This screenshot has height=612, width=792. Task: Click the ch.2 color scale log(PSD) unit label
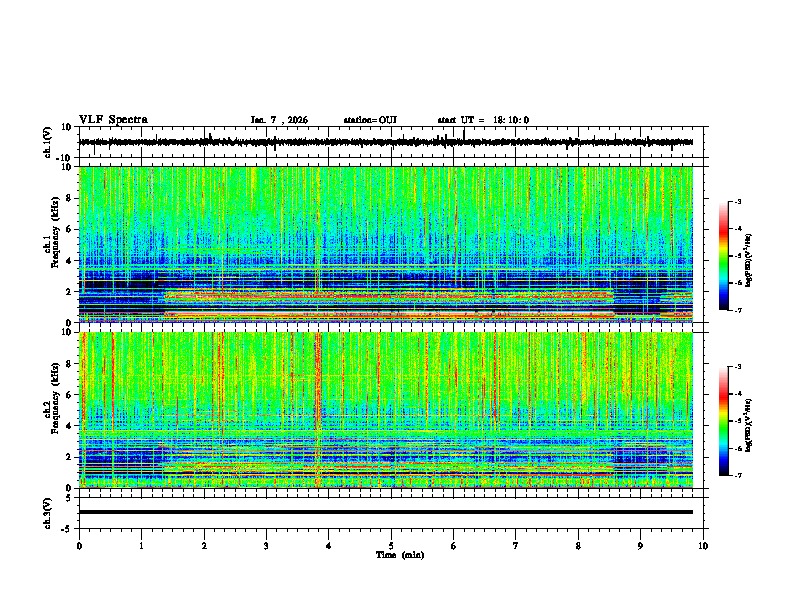[749, 425]
